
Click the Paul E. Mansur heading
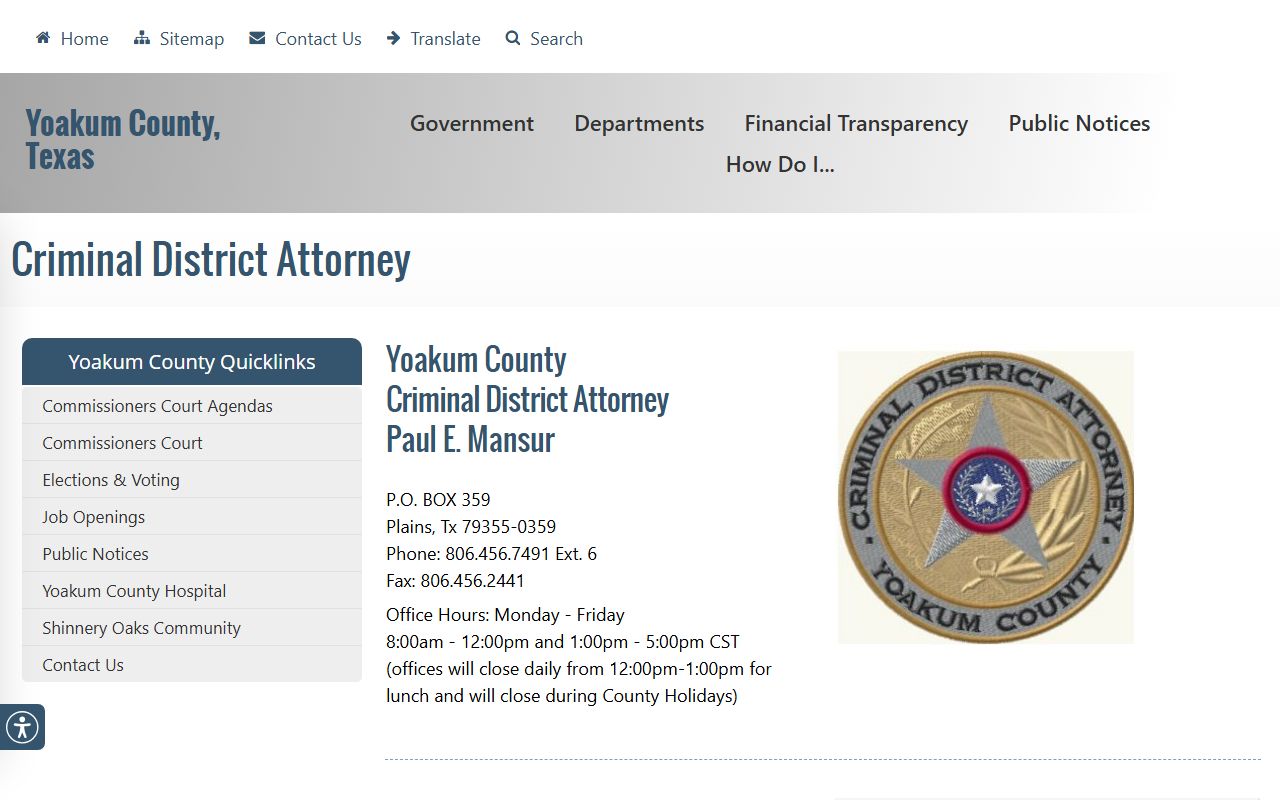pos(470,440)
